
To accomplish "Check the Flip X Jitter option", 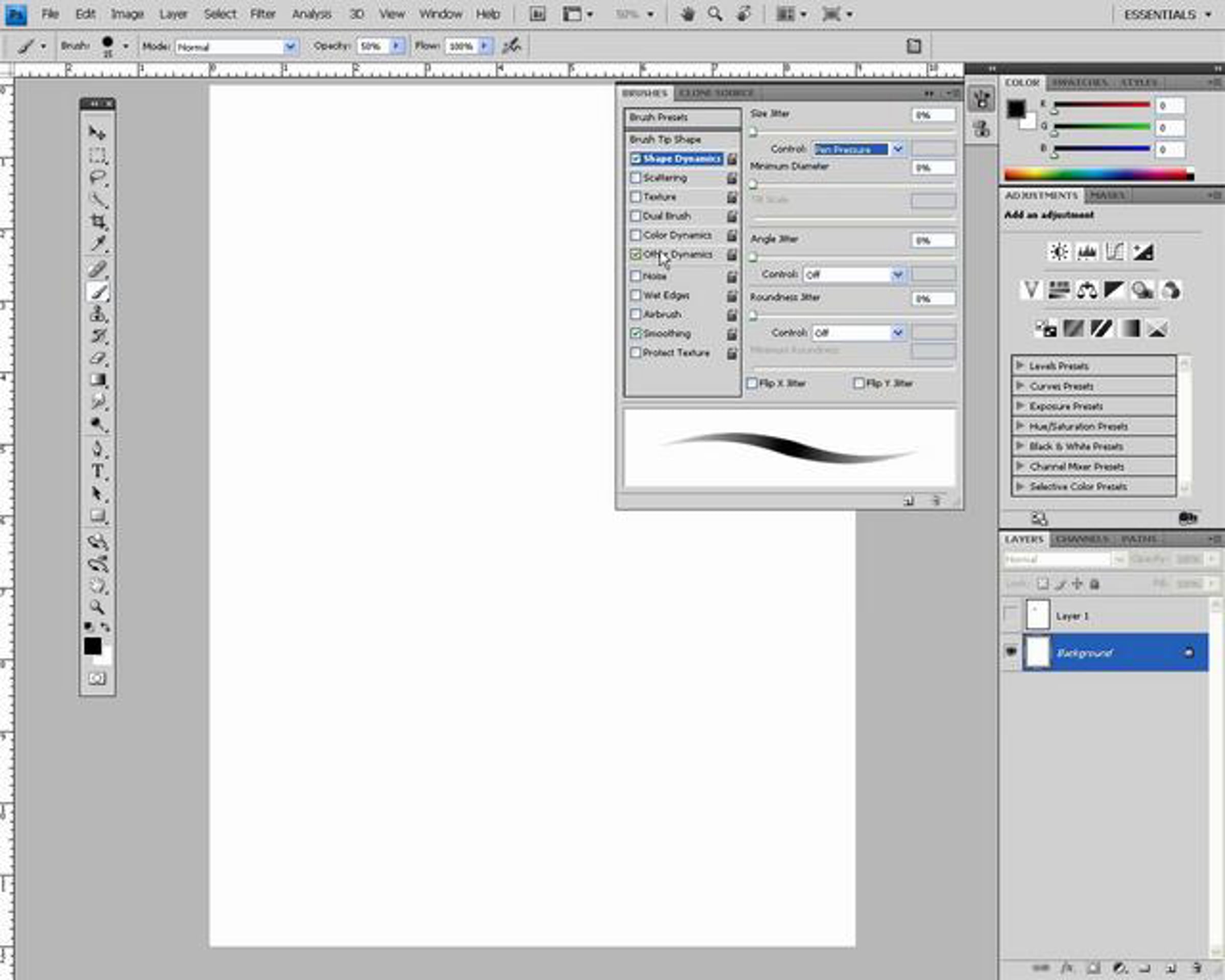I will pyautogui.click(x=752, y=383).
